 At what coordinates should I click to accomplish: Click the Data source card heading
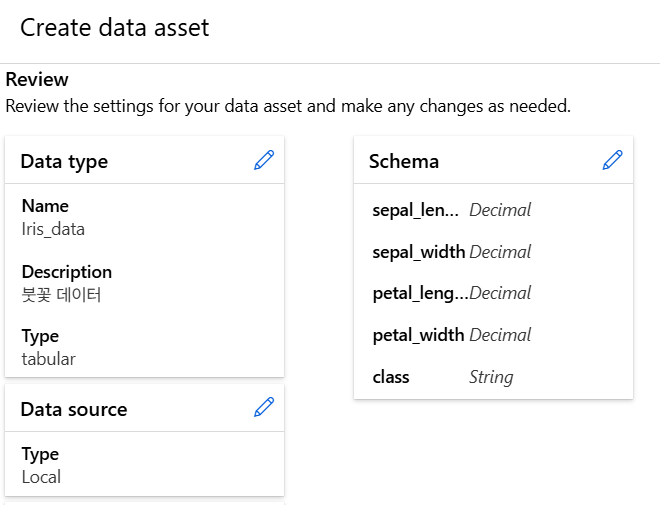[74, 409]
